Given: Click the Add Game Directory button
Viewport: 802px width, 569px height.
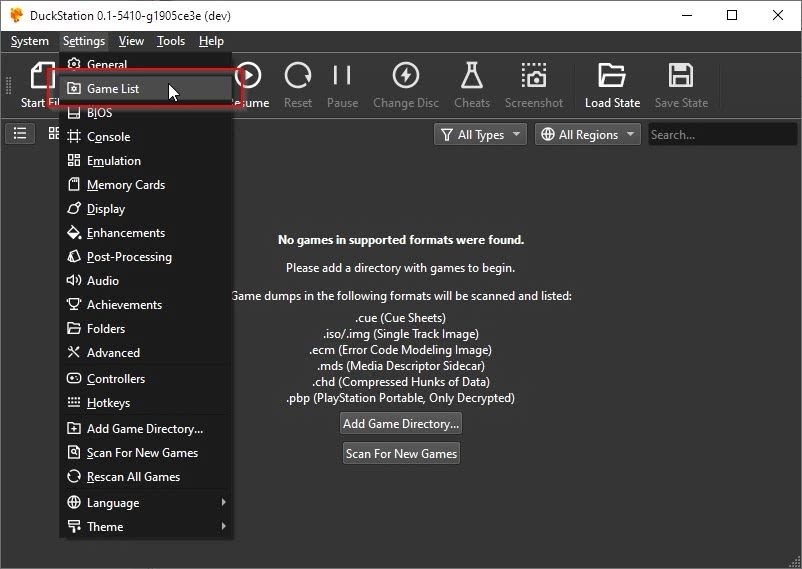Looking at the screenshot, I should [401, 424].
